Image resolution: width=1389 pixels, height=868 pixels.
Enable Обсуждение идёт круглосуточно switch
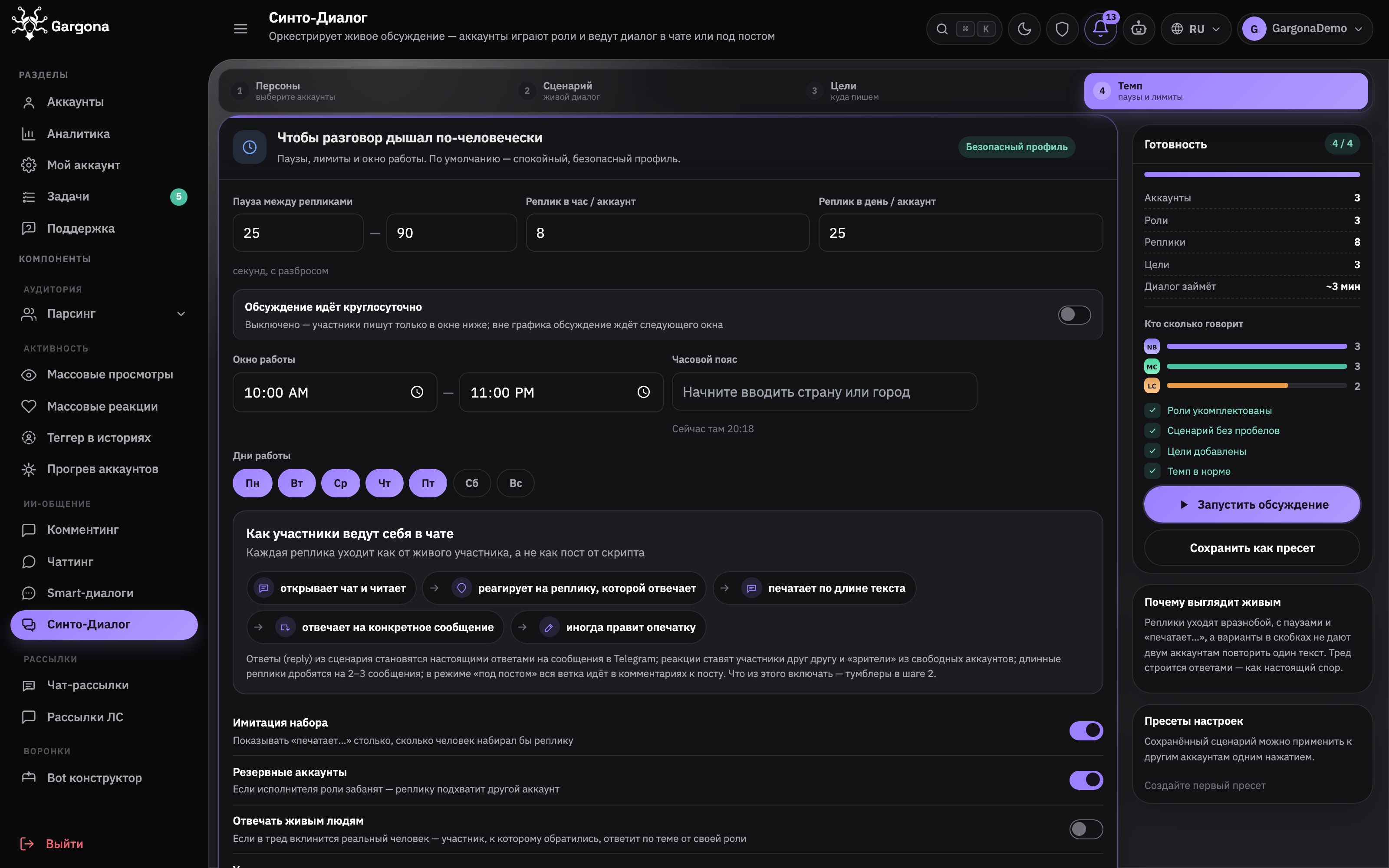(x=1074, y=315)
